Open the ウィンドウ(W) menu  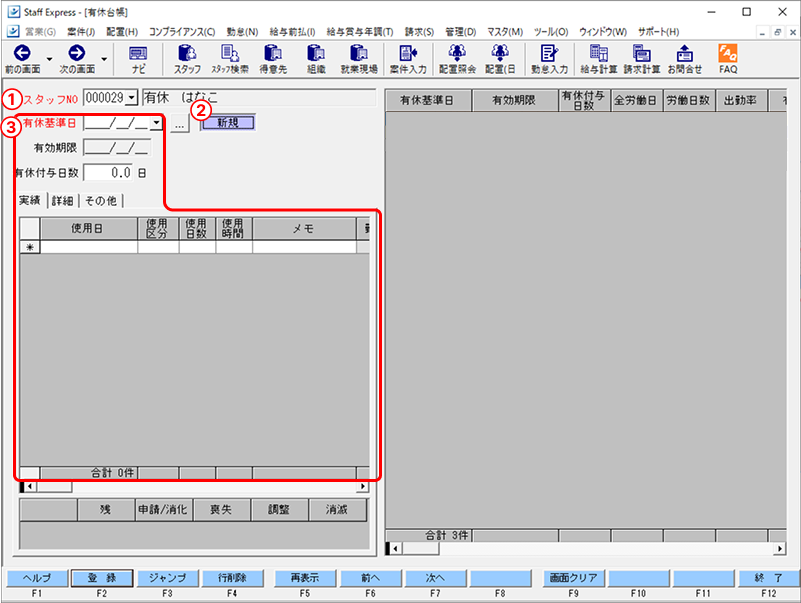[603, 32]
